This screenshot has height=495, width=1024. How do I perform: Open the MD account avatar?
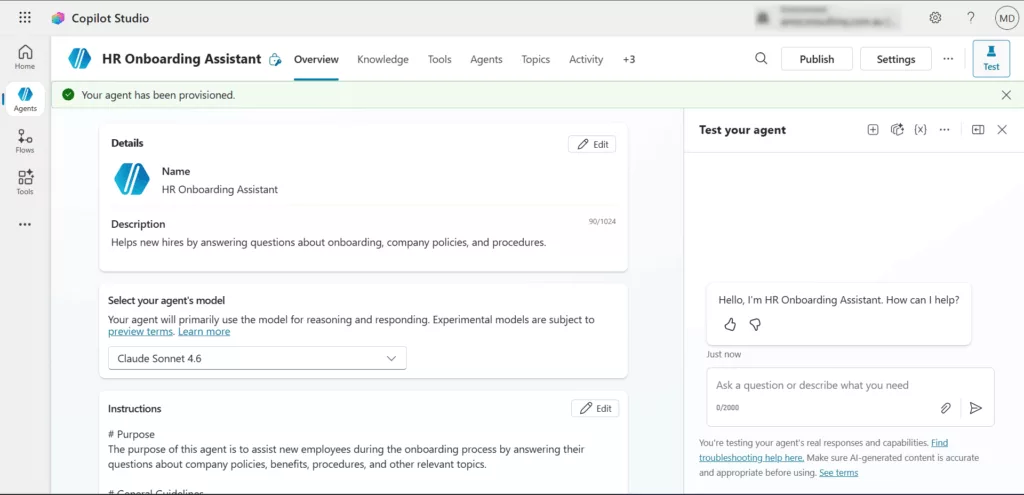pos(1005,18)
